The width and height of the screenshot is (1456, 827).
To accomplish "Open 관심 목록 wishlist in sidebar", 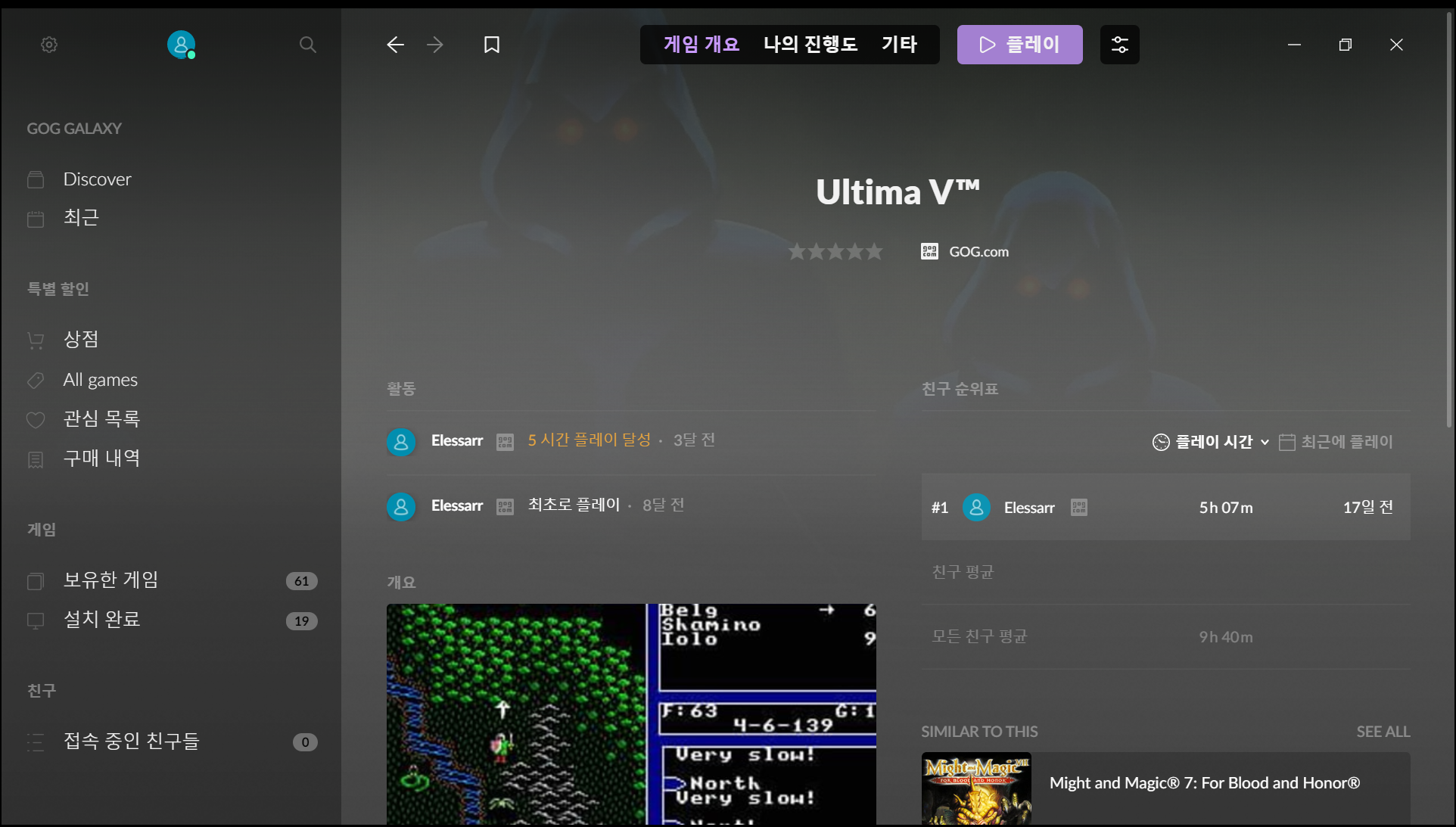I will (101, 419).
